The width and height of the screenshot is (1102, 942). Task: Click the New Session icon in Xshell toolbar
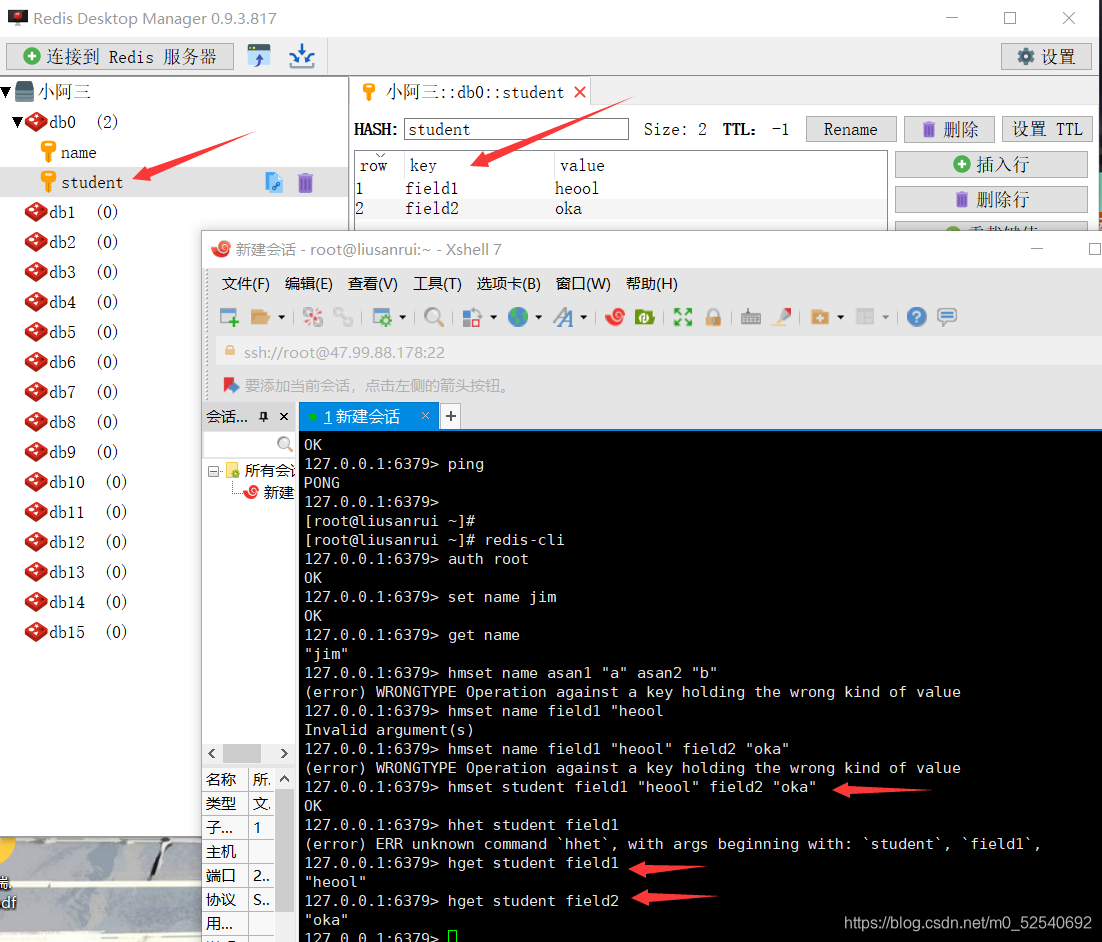point(229,317)
